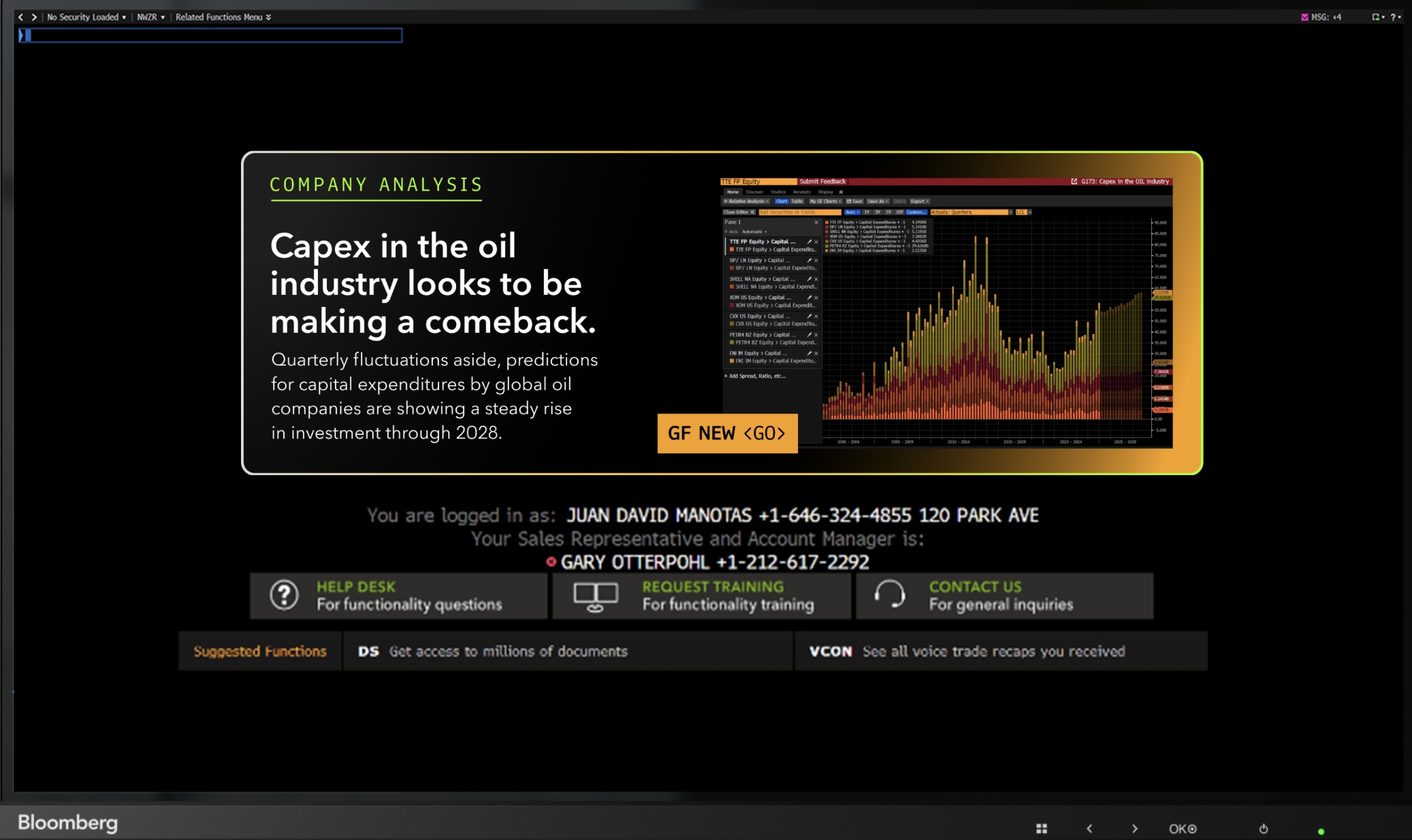Click the bottom bar left chevron
The width and height of the screenshot is (1412, 840).
1089,828
